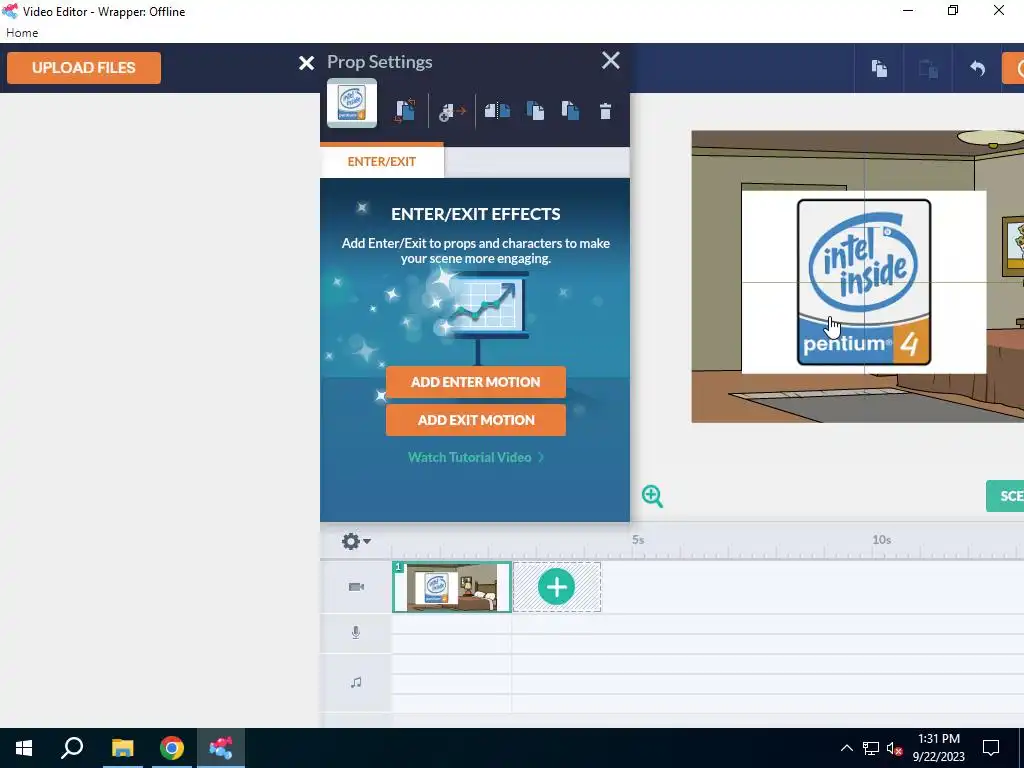Open Windows taskbar search
Viewport: 1024px width, 768px height.
coord(72,748)
